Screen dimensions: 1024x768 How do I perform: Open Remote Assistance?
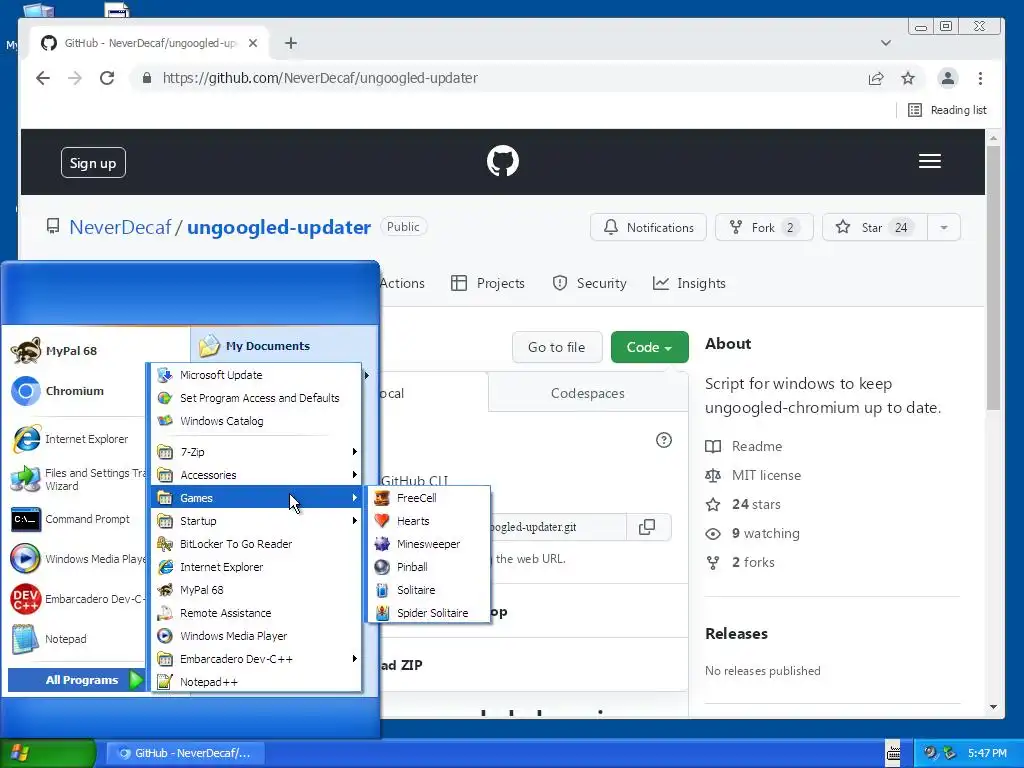coord(256,613)
